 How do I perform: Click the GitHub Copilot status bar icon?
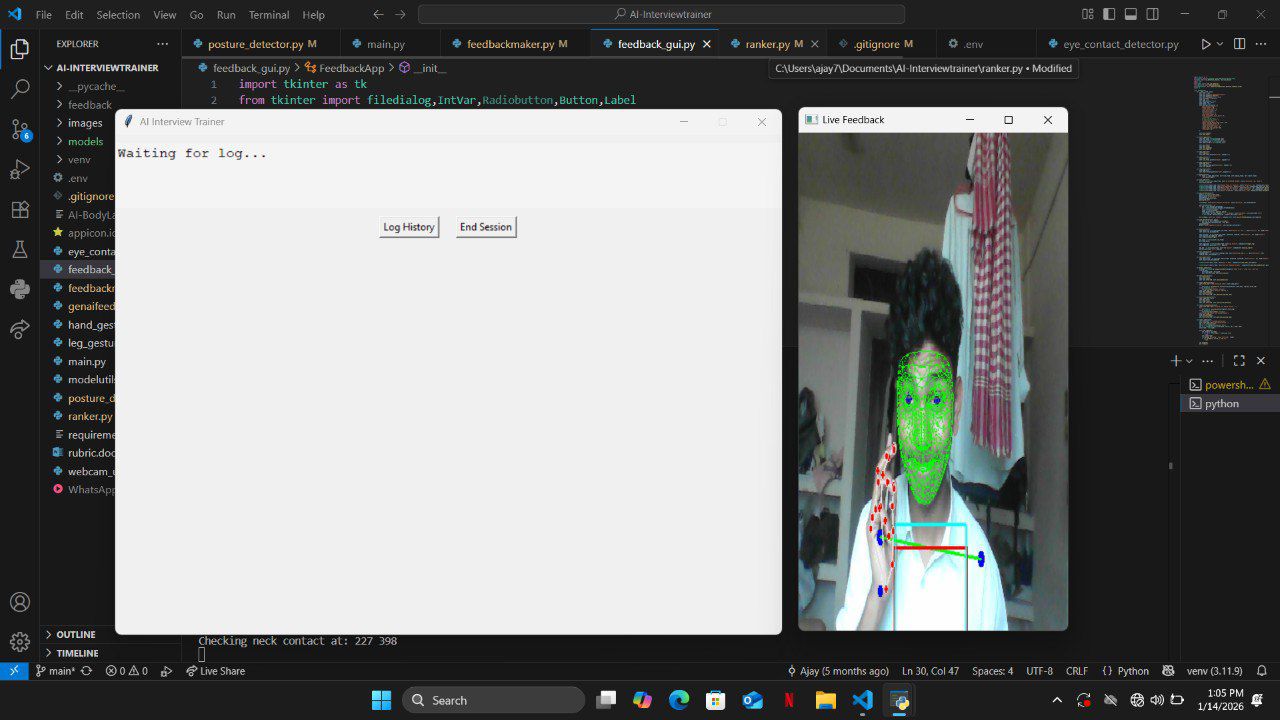pyautogui.click(x=1168, y=671)
